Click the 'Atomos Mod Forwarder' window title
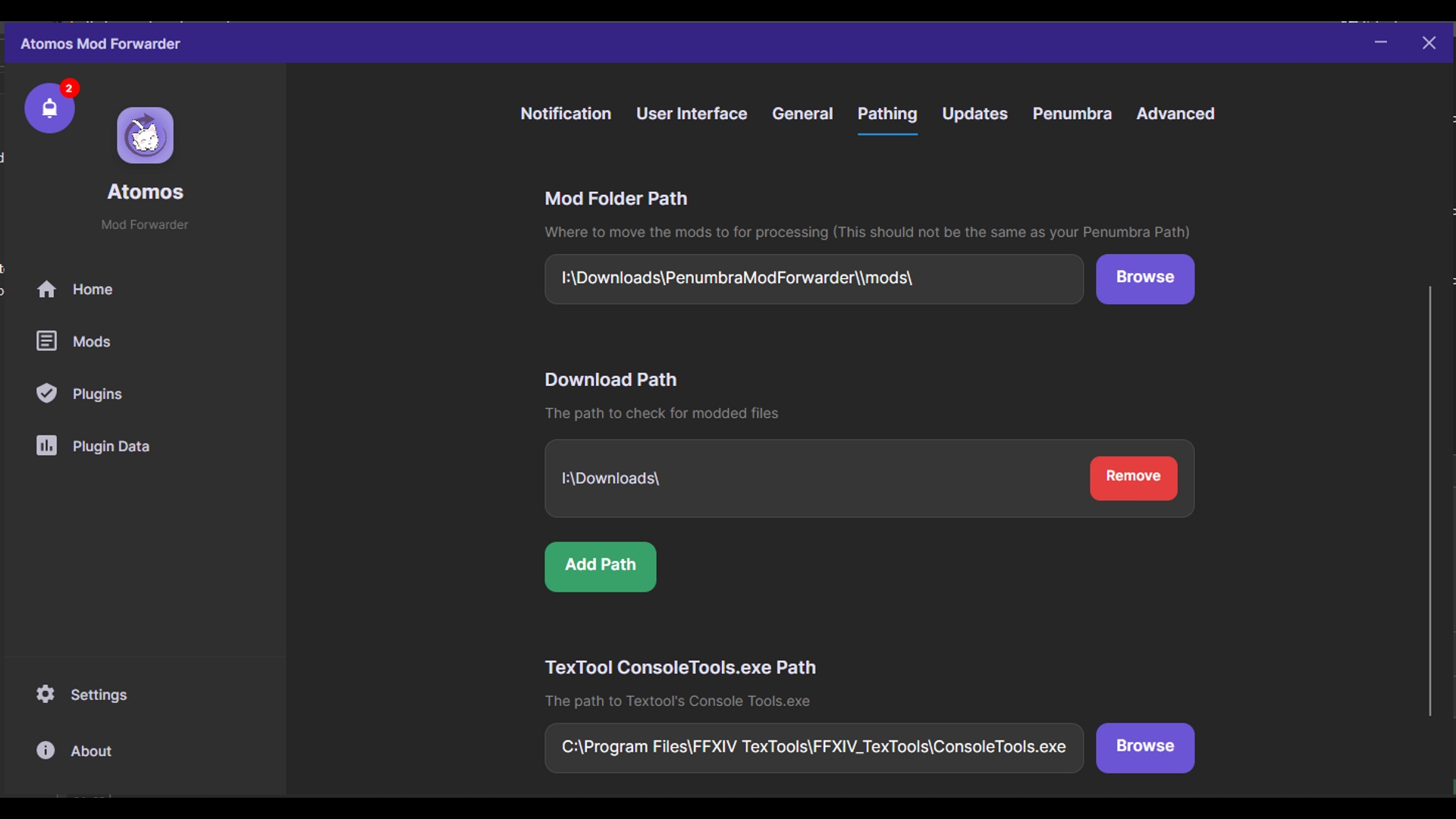This screenshot has width=1456, height=819. pyautogui.click(x=100, y=44)
